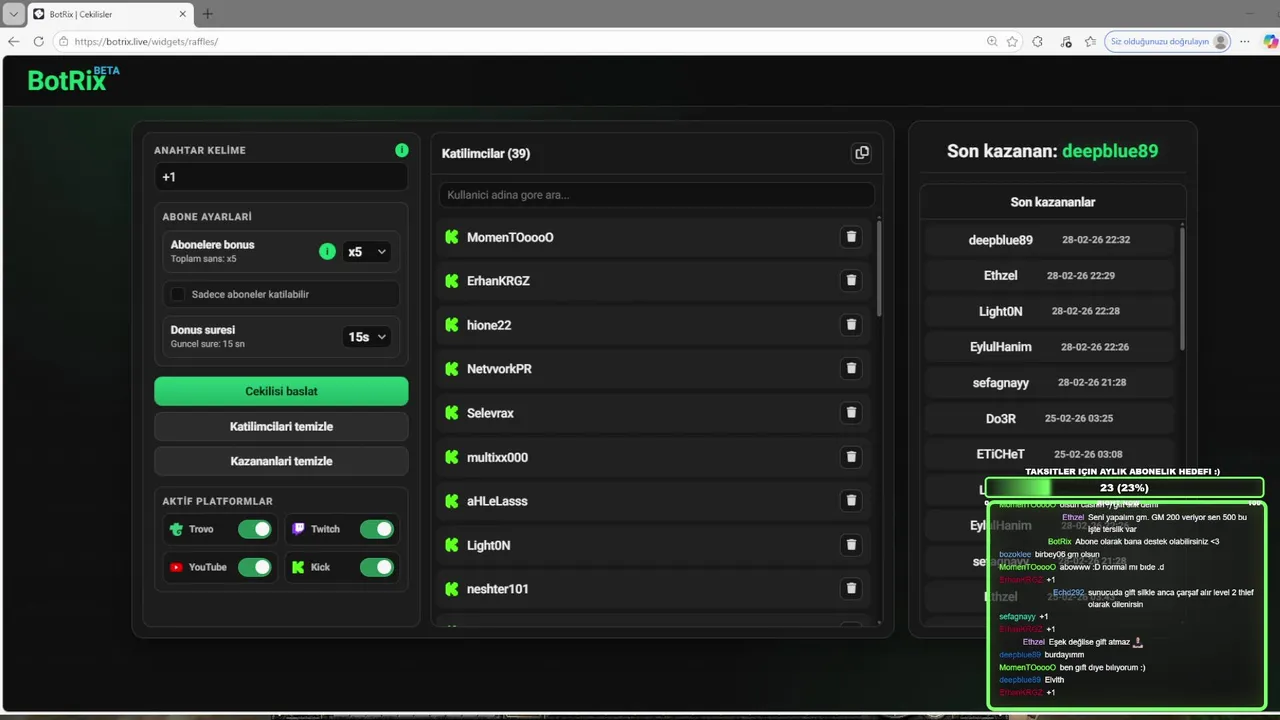This screenshot has width=1280, height=720.
Task: Open the favorites list icon in toolbar
Action: pos(1091,42)
